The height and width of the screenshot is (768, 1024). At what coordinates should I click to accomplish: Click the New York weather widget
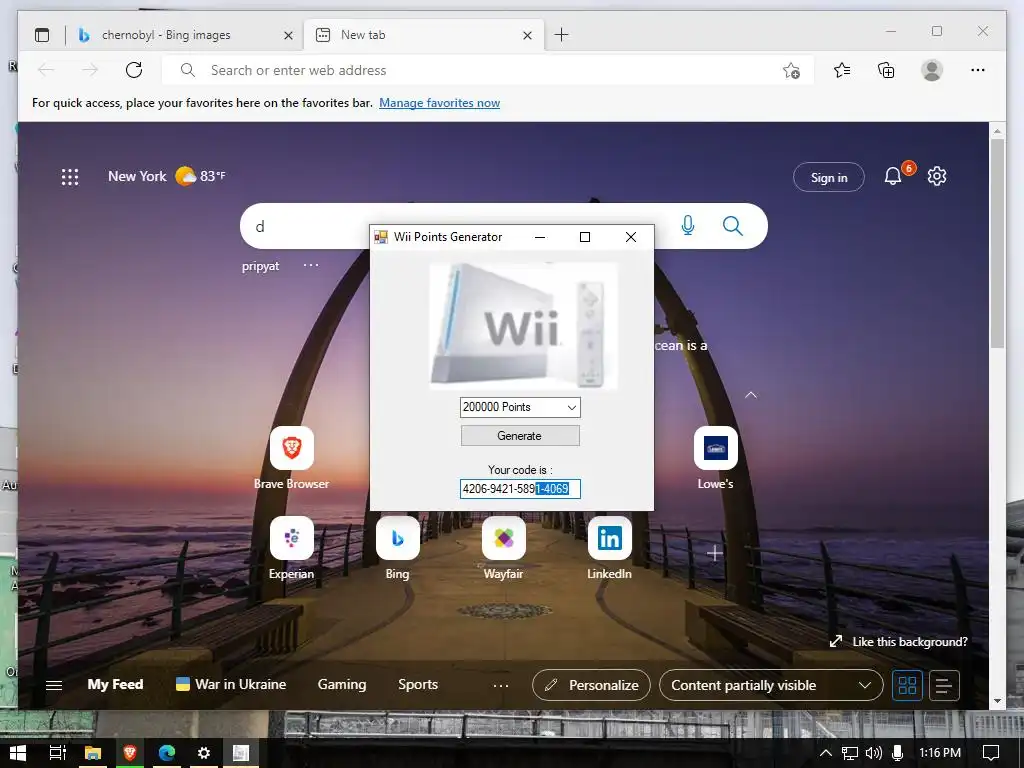tap(167, 176)
